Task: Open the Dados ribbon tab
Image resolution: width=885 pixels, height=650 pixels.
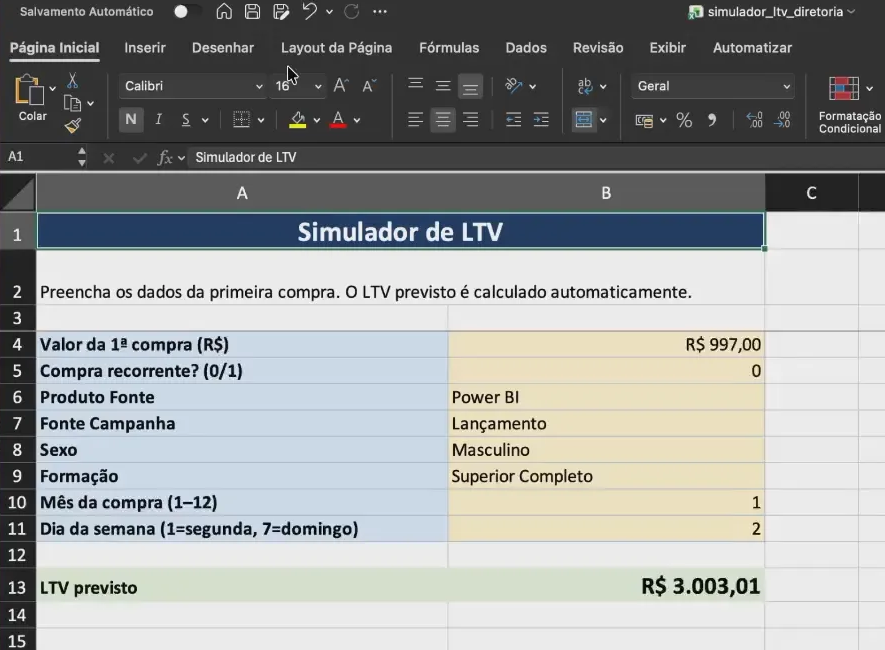Action: tap(526, 48)
